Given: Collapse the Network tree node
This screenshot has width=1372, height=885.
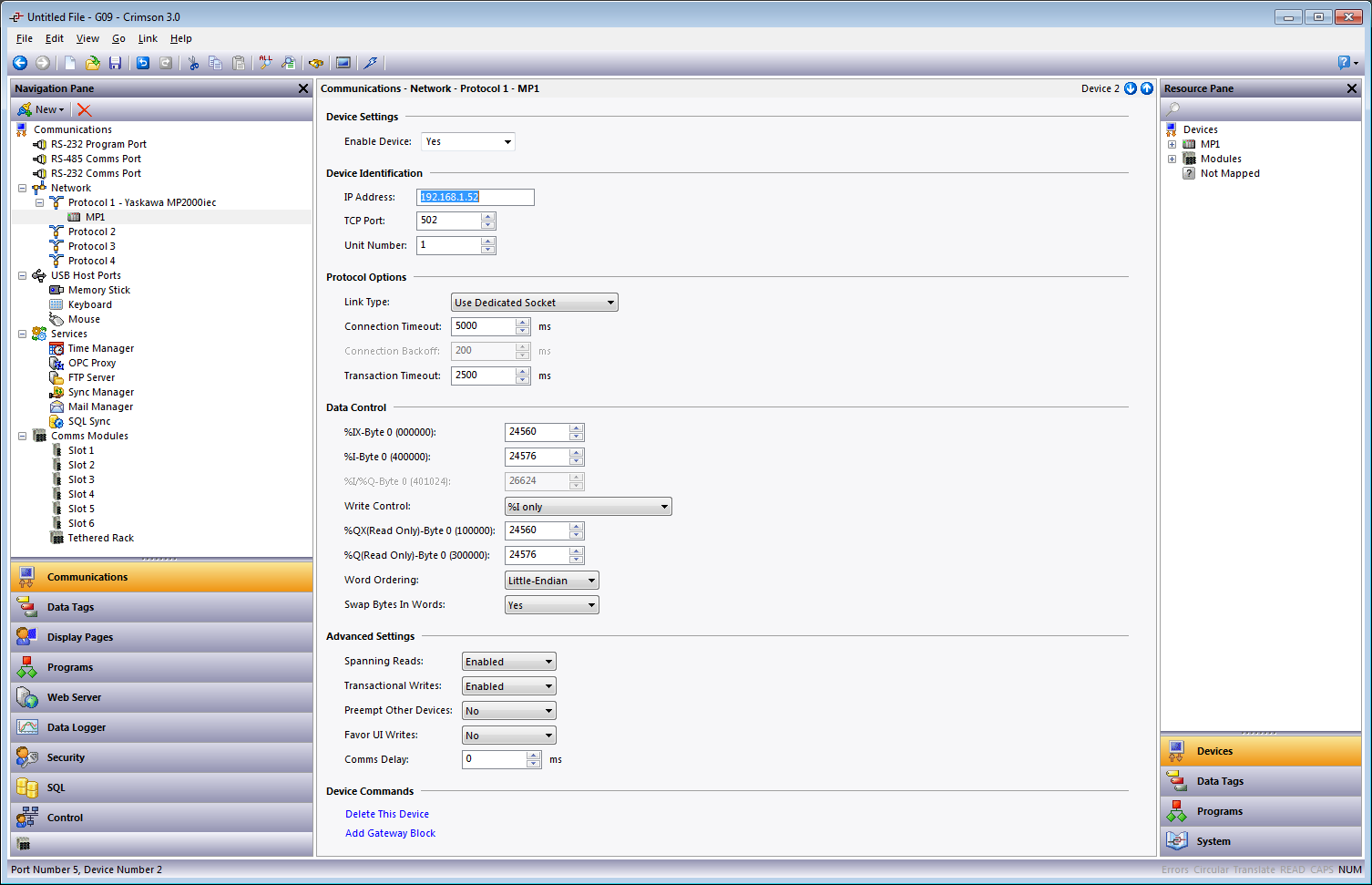Looking at the screenshot, I should pos(22,188).
